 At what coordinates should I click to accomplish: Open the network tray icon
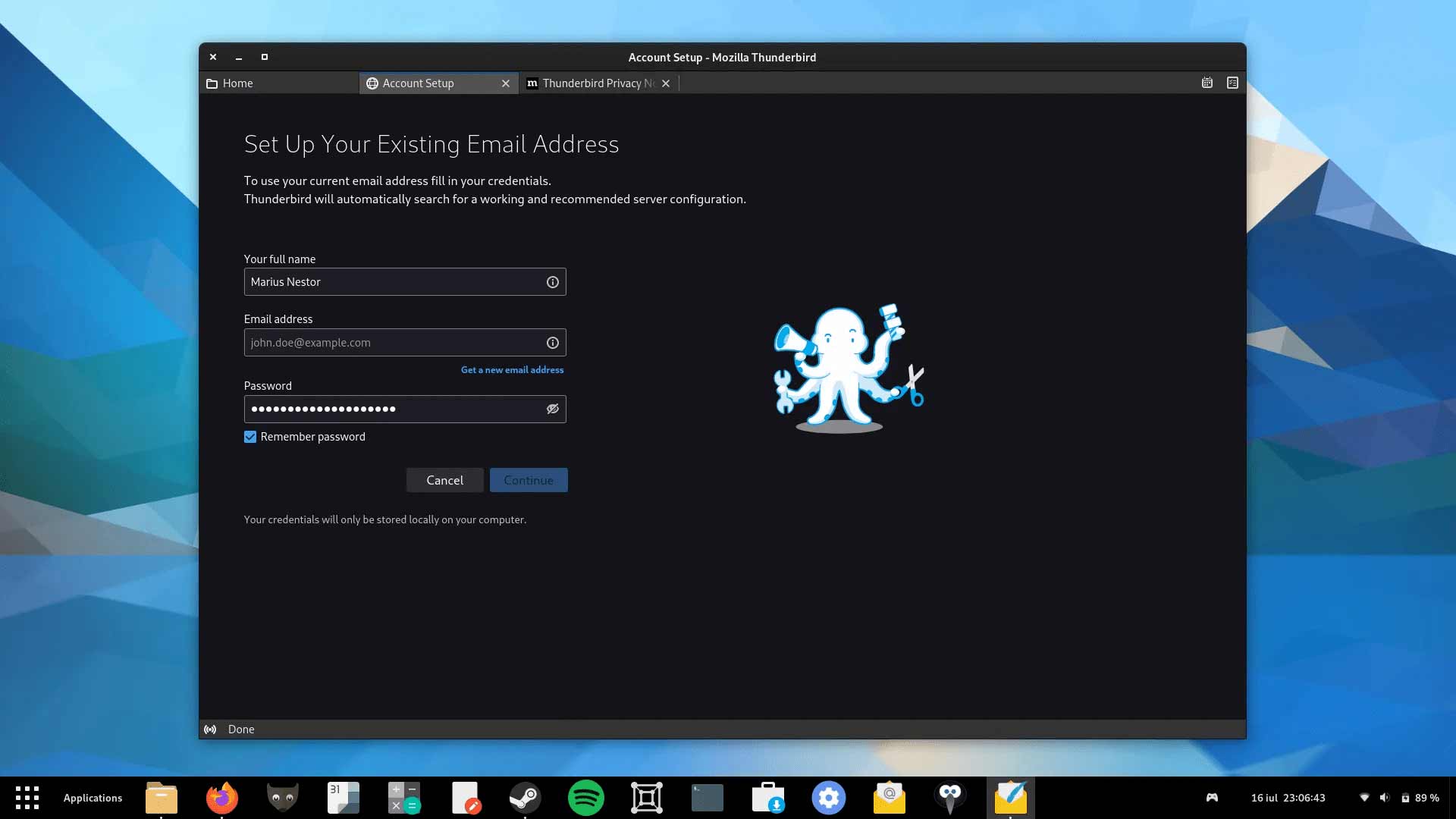point(1364,798)
